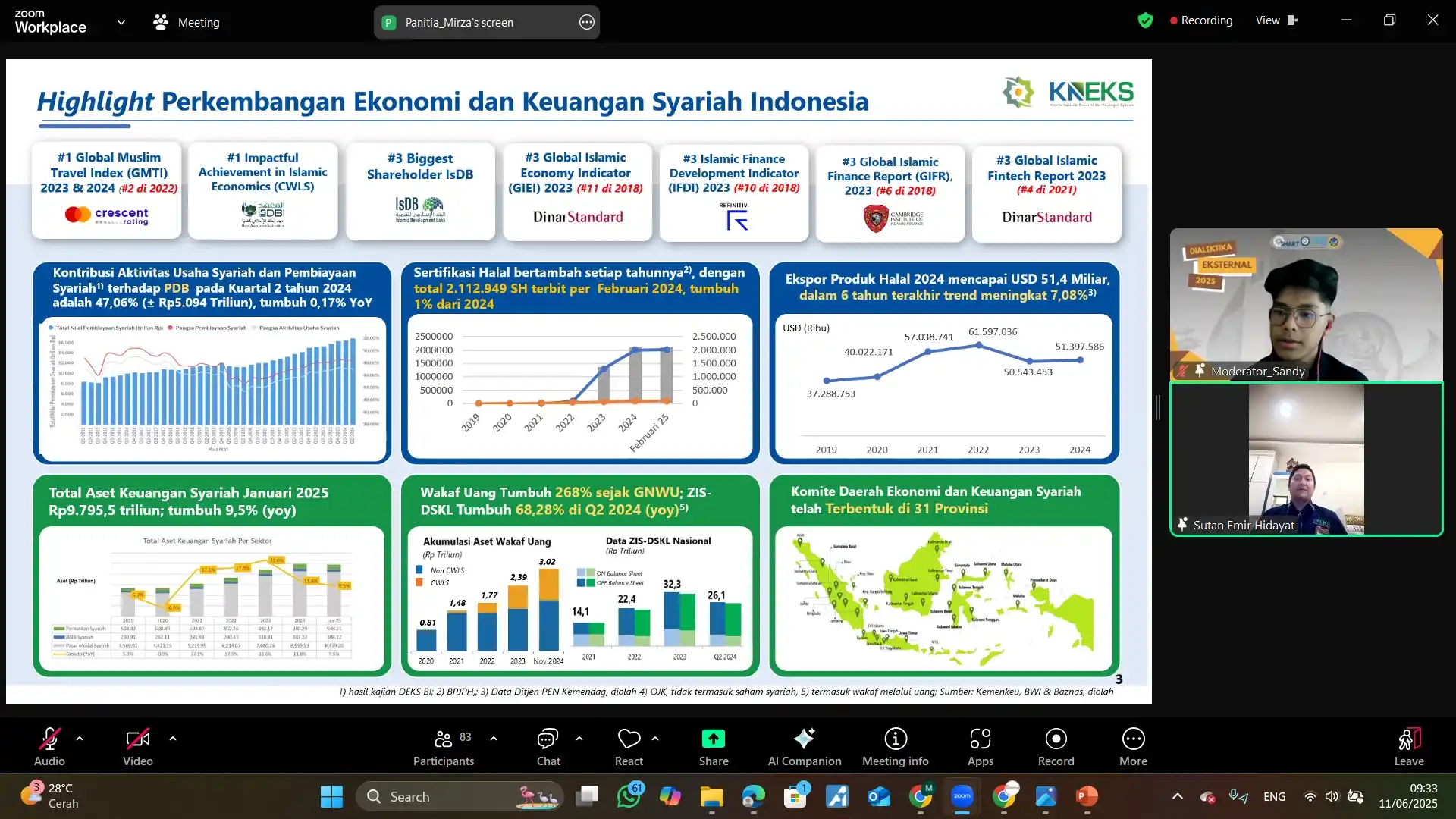The image size is (1456, 819).
Task: Switch to the Meeting tab
Action: tap(187, 23)
